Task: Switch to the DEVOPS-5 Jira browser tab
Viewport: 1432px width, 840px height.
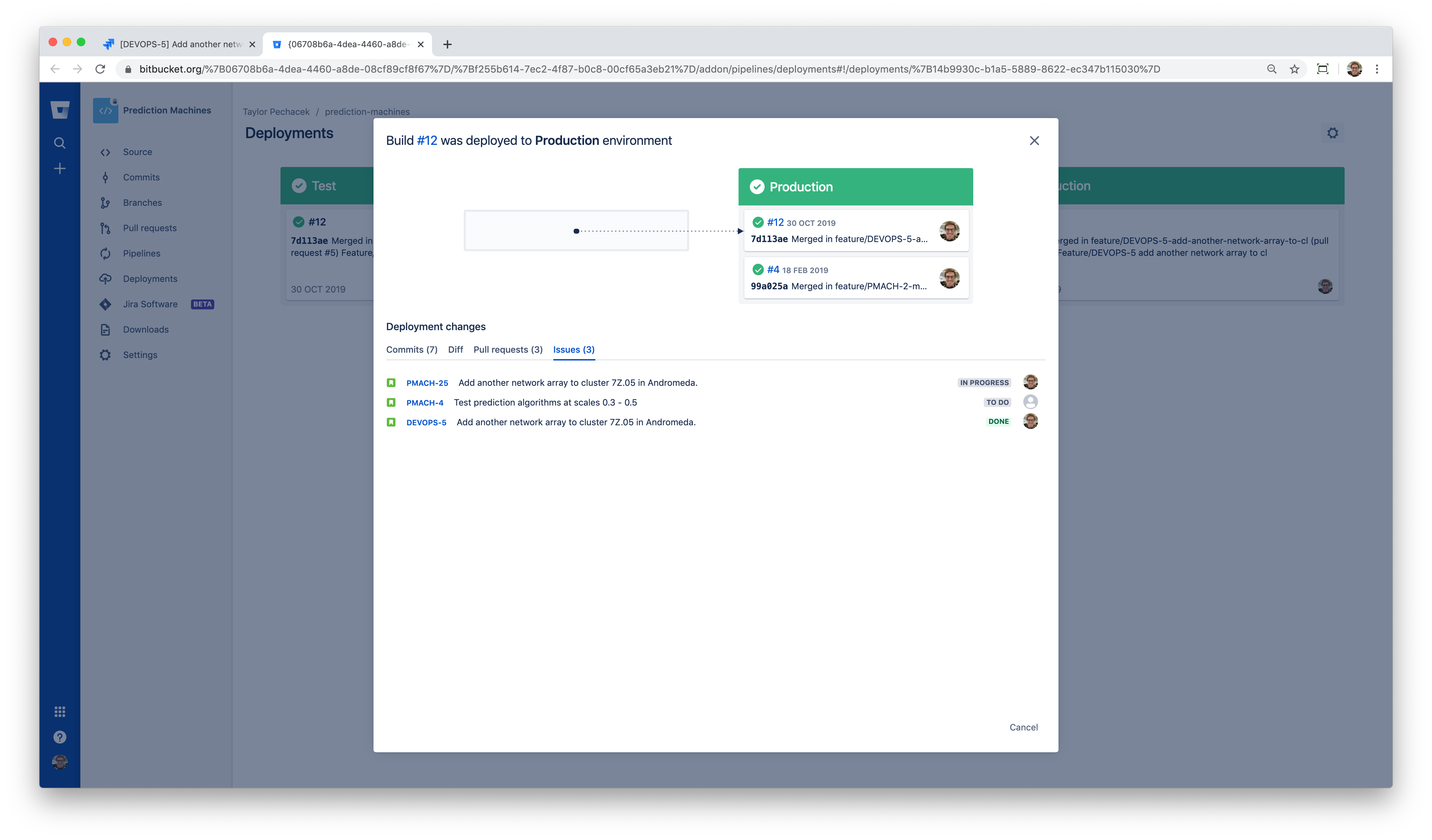Action: pyautogui.click(x=180, y=44)
